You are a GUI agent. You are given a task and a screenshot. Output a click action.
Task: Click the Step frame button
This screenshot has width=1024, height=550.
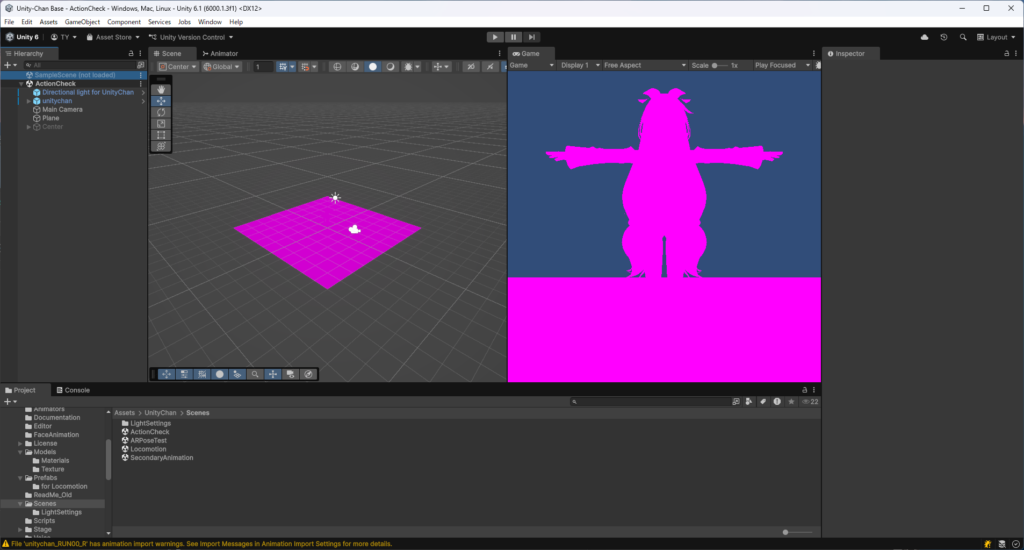[x=533, y=37]
